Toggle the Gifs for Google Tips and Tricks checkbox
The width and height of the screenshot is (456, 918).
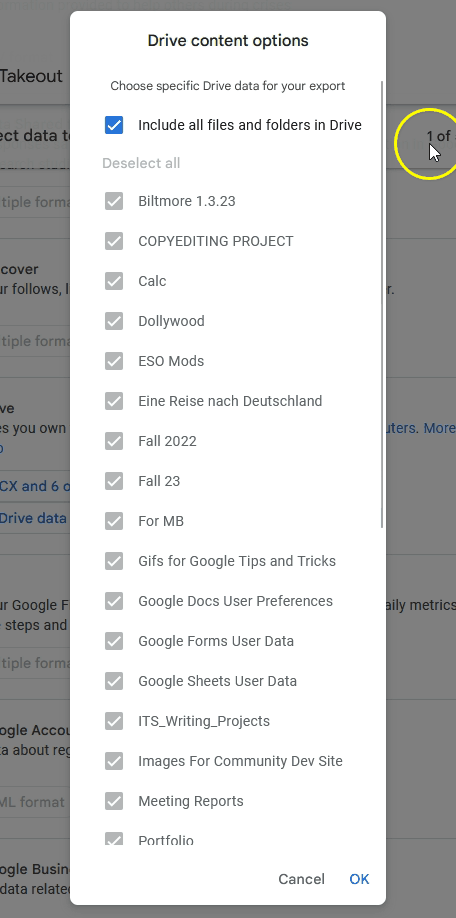[114, 561]
